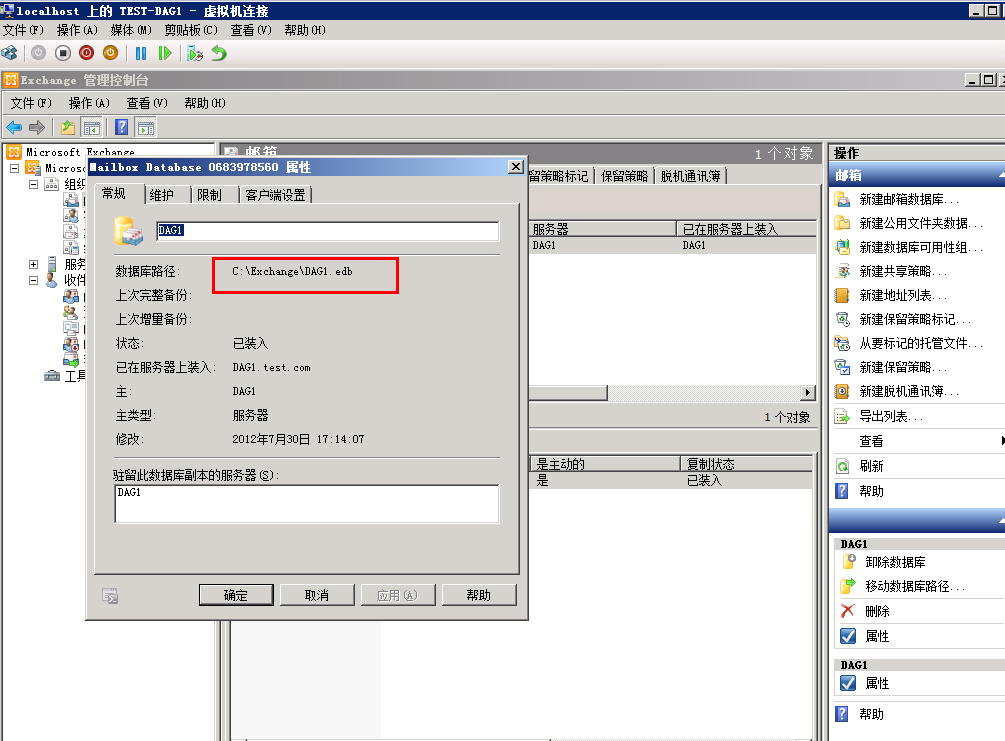The width and height of the screenshot is (1005, 741).
Task: Click the 帮助 button in dialog
Action: point(479,595)
